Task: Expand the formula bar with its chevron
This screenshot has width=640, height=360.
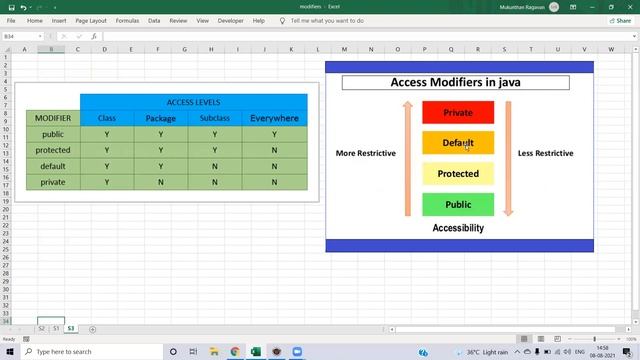Action: click(x=634, y=36)
